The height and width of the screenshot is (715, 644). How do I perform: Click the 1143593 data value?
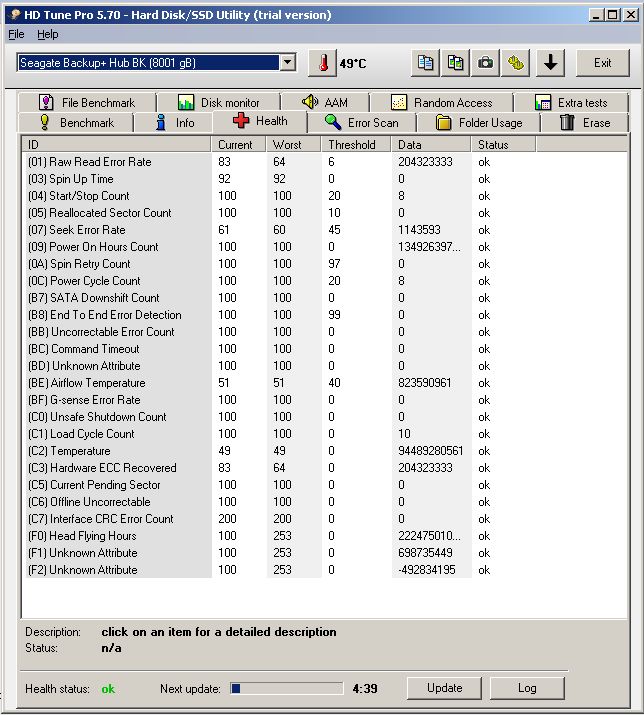coord(419,230)
